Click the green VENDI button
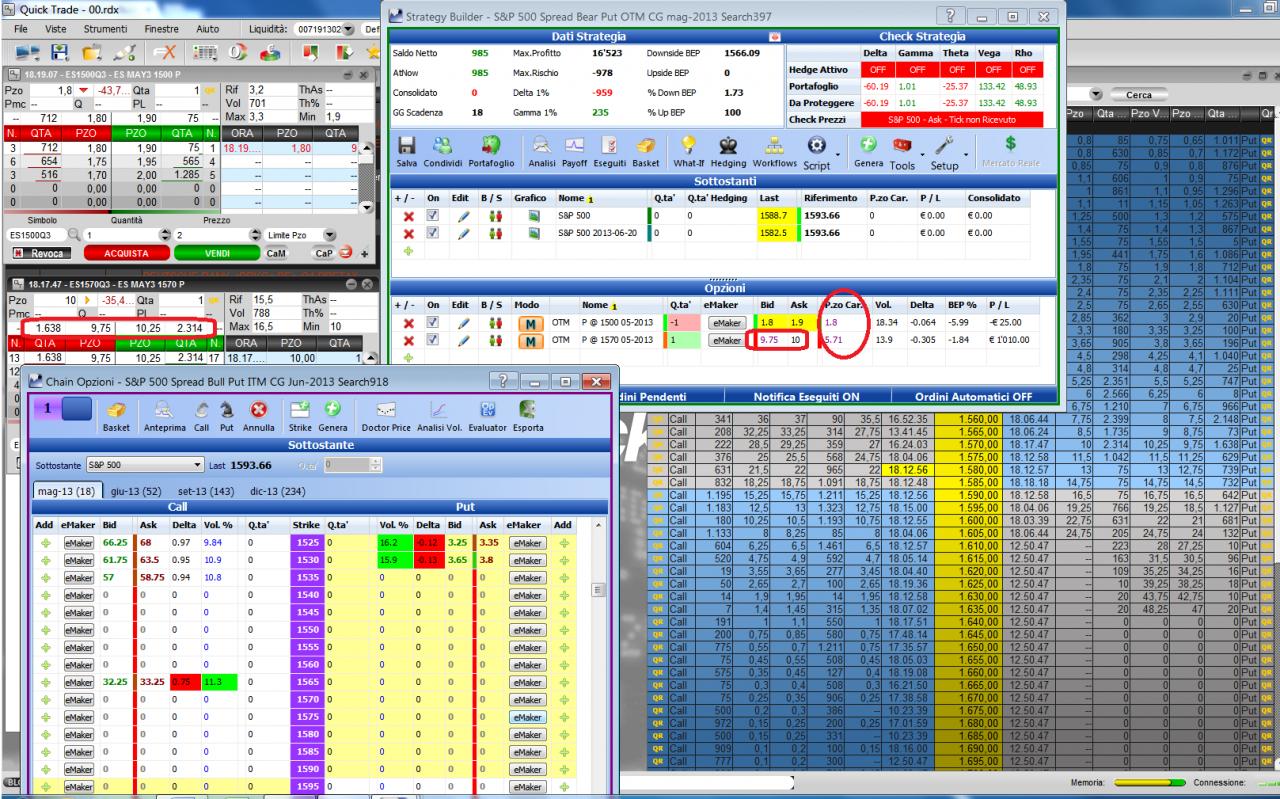Screen dimensions: 1280x799 218,254
